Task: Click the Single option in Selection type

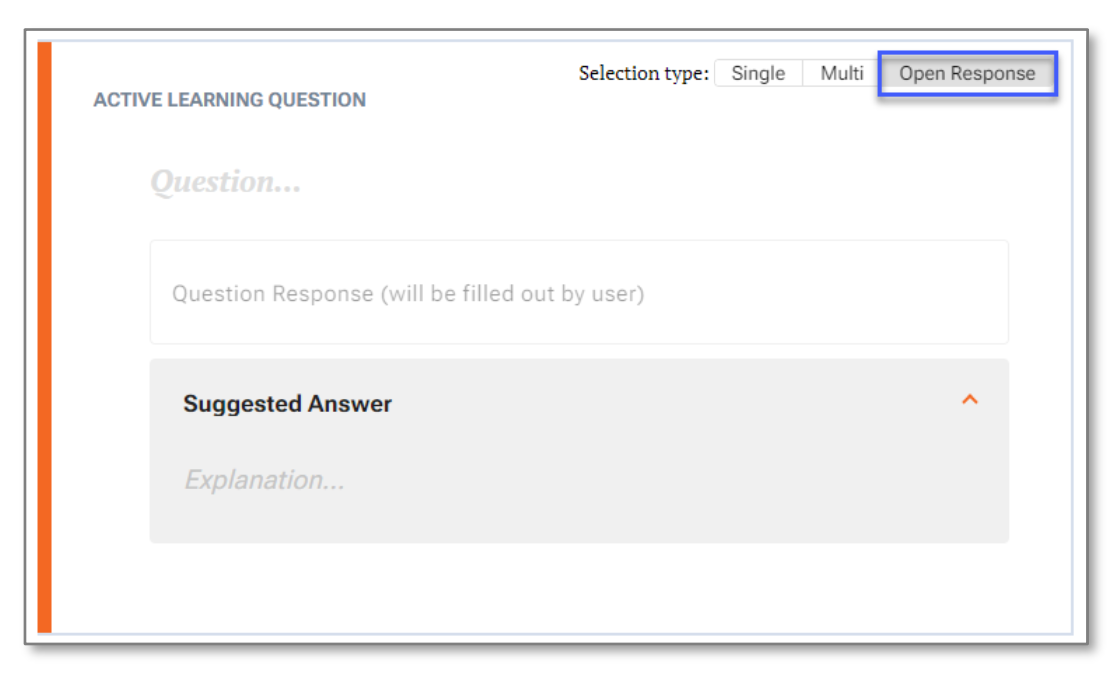Action: [757, 73]
